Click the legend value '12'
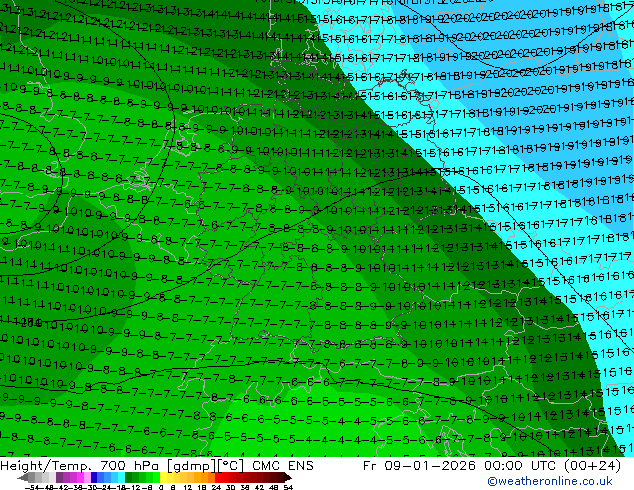The image size is (634, 490). pos(188,487)
